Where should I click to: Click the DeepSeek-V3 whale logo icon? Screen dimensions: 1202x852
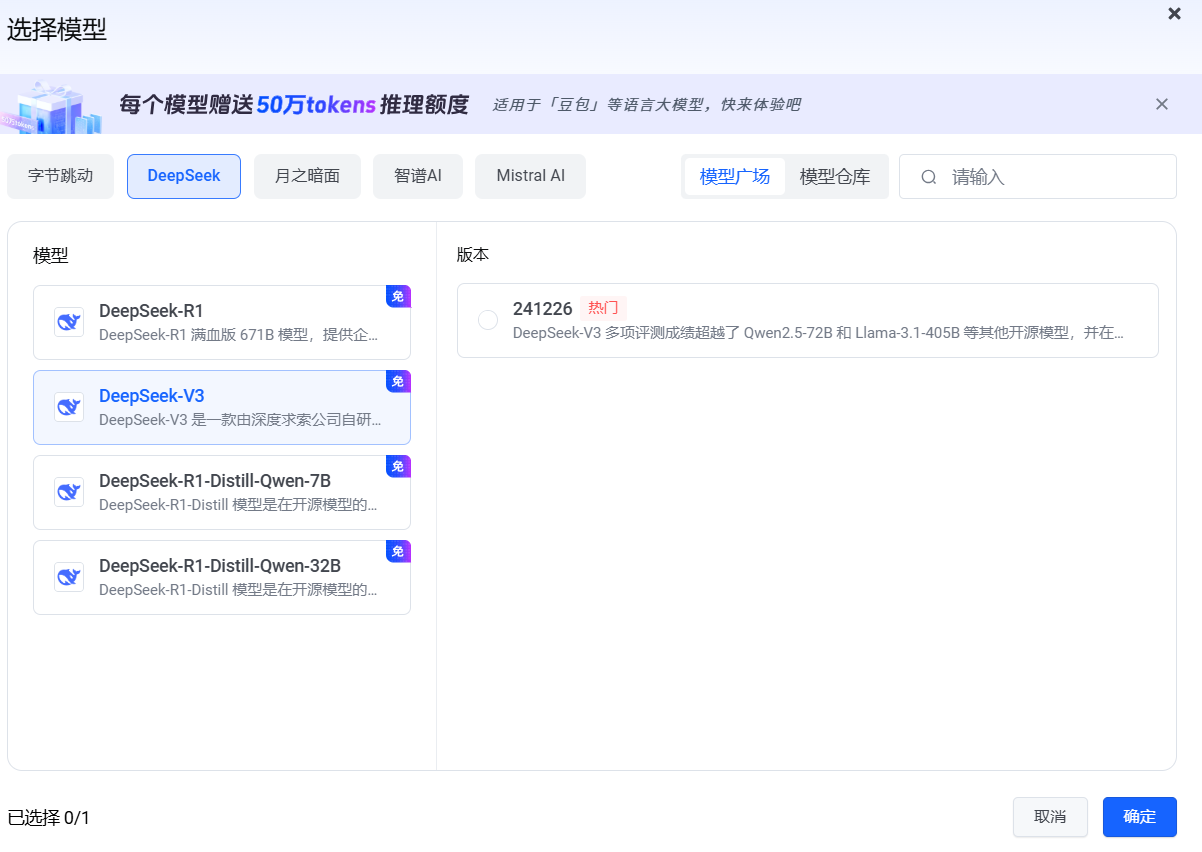coord(69,407)
